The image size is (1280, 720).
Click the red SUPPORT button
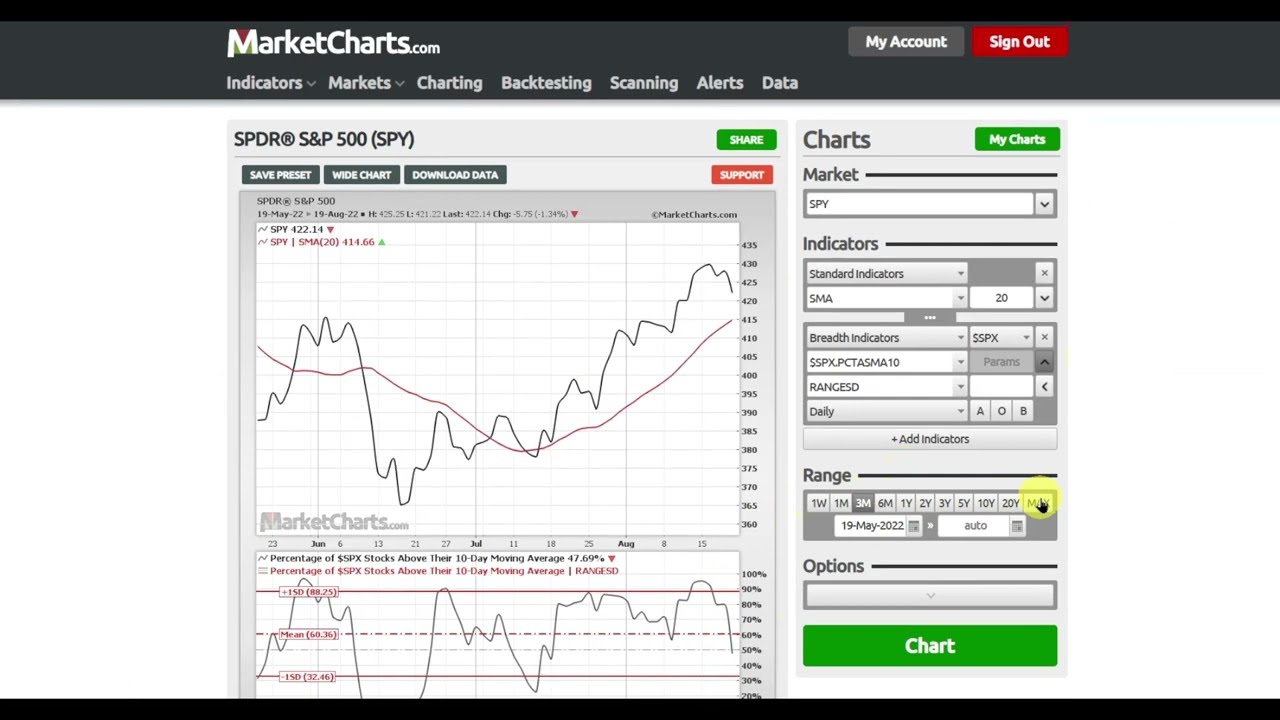[742, 175]
